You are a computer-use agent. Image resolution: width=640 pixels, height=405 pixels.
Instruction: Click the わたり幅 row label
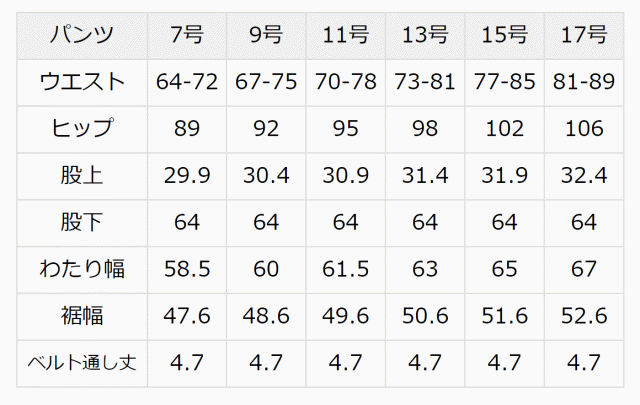(x=81, y=269)
